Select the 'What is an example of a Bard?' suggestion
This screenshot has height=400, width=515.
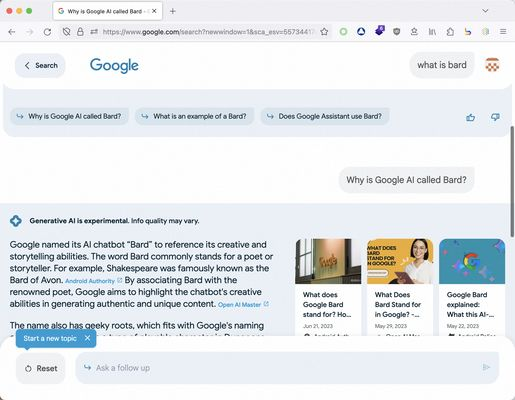tap(195, 116)
